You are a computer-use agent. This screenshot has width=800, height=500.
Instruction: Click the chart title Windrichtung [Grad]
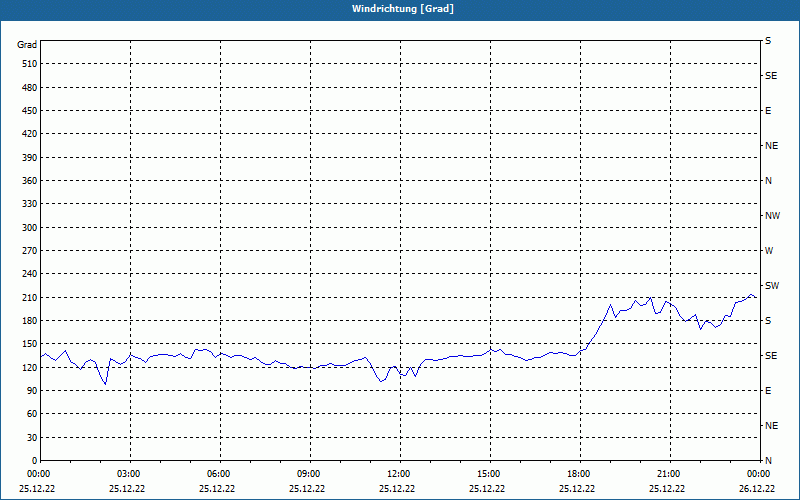(403, 9)
